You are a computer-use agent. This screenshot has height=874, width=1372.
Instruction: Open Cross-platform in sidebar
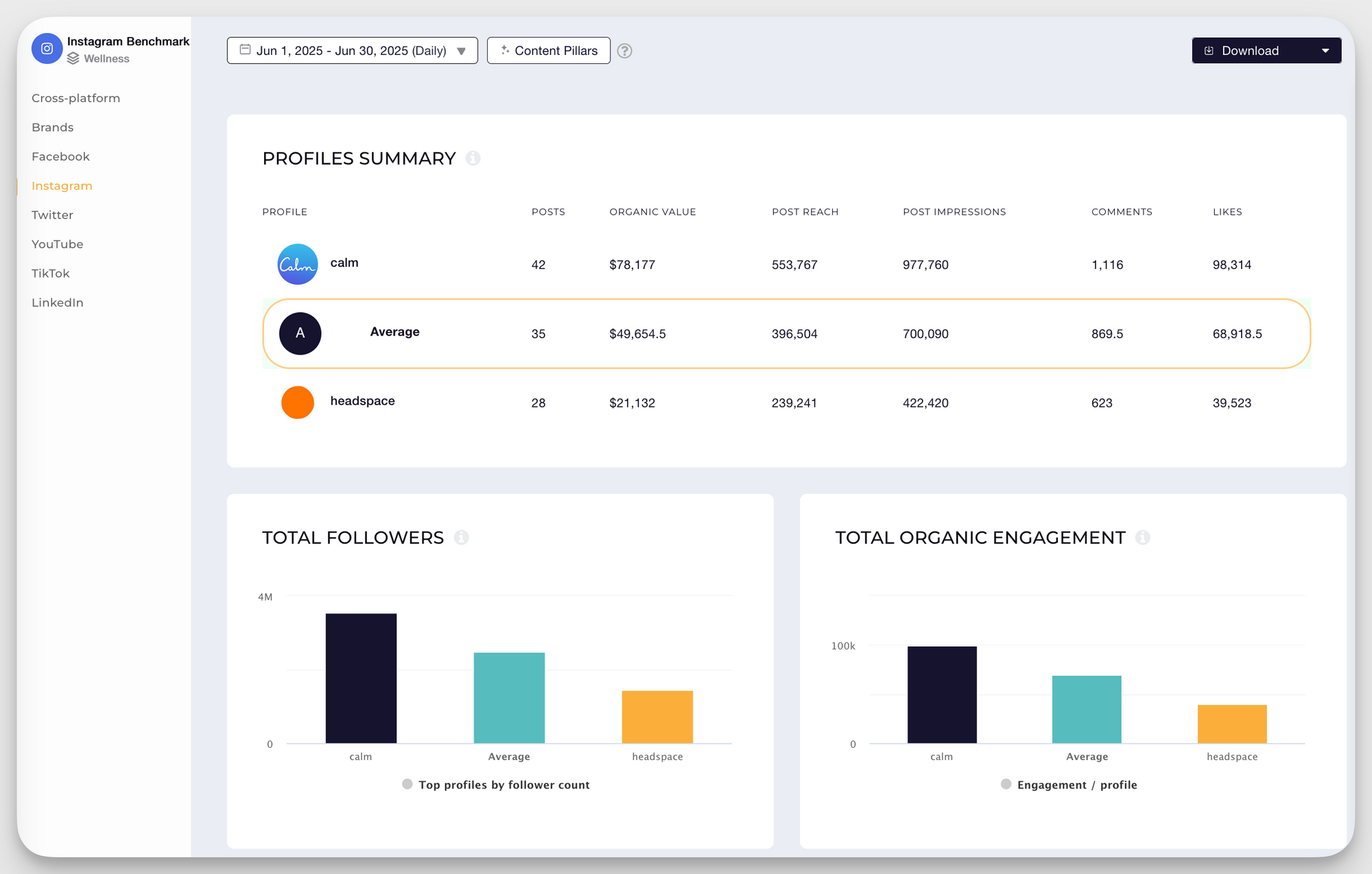coord(76,98)
